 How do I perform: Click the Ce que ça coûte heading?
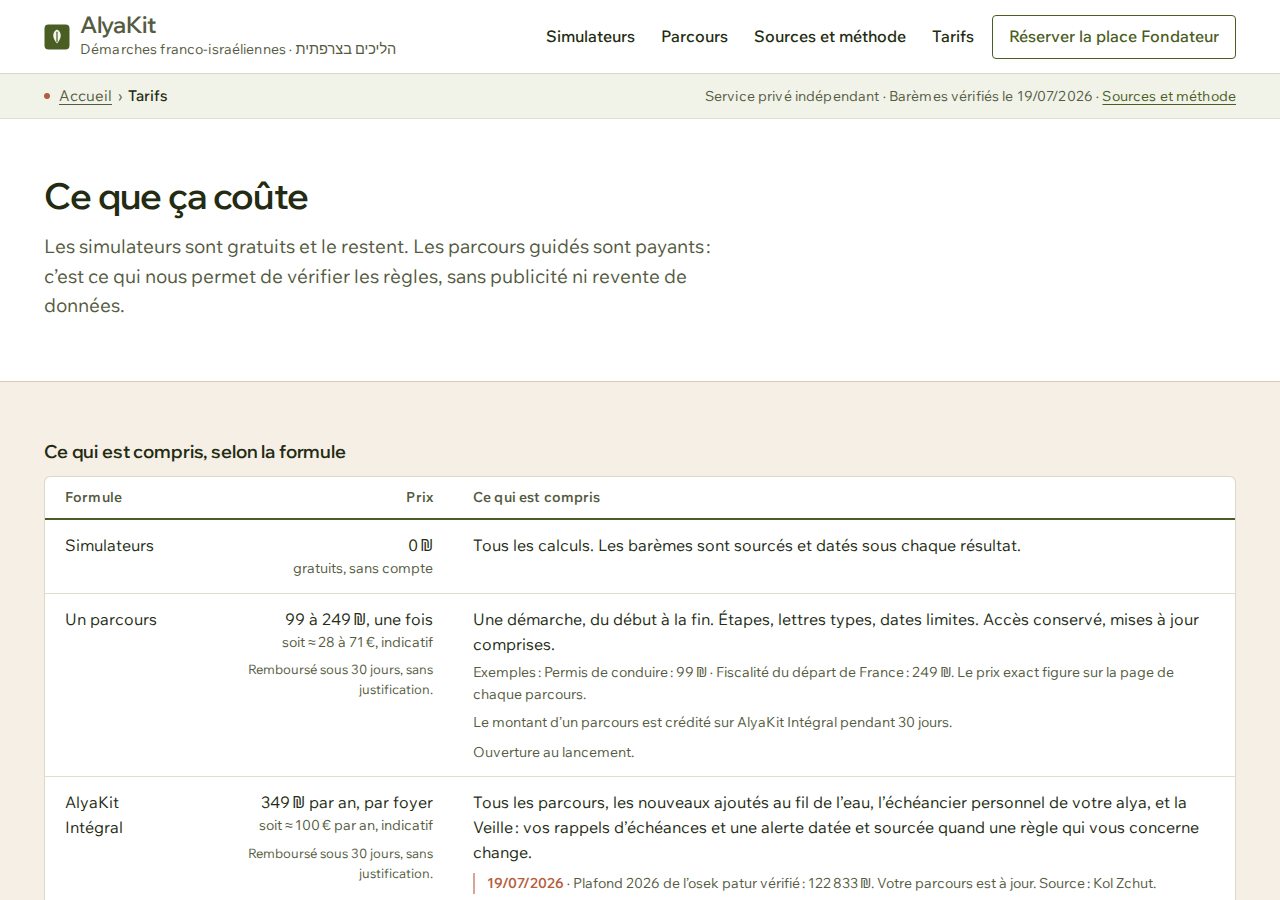click(x=176, y=197)
